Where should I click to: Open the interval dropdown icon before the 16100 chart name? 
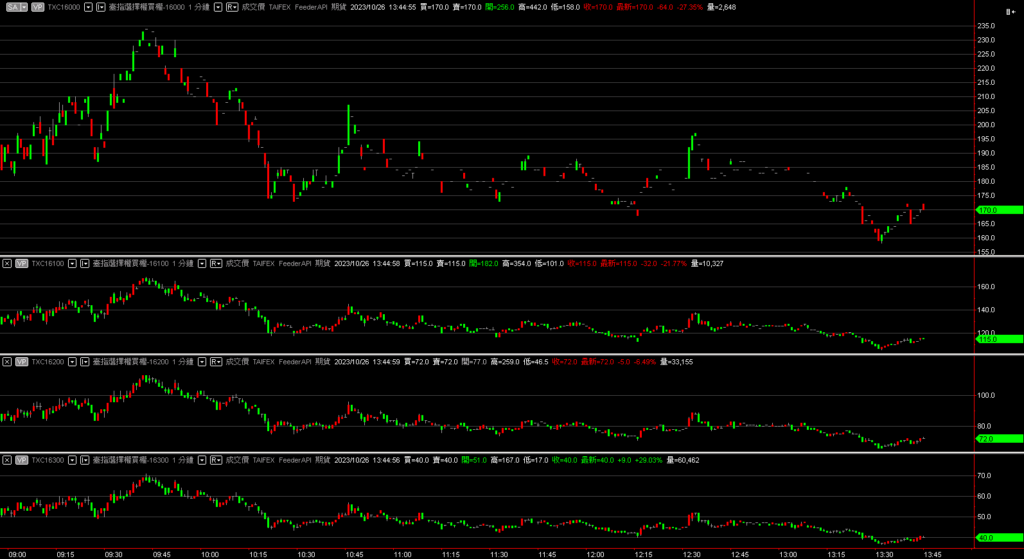click(x=85, y=263)
